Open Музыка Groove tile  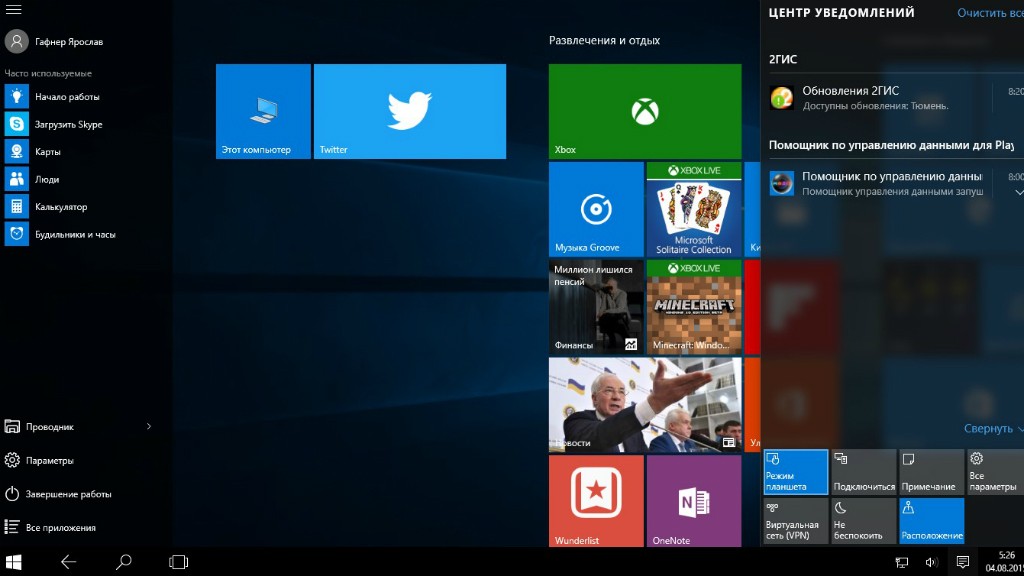click(596, 209)
